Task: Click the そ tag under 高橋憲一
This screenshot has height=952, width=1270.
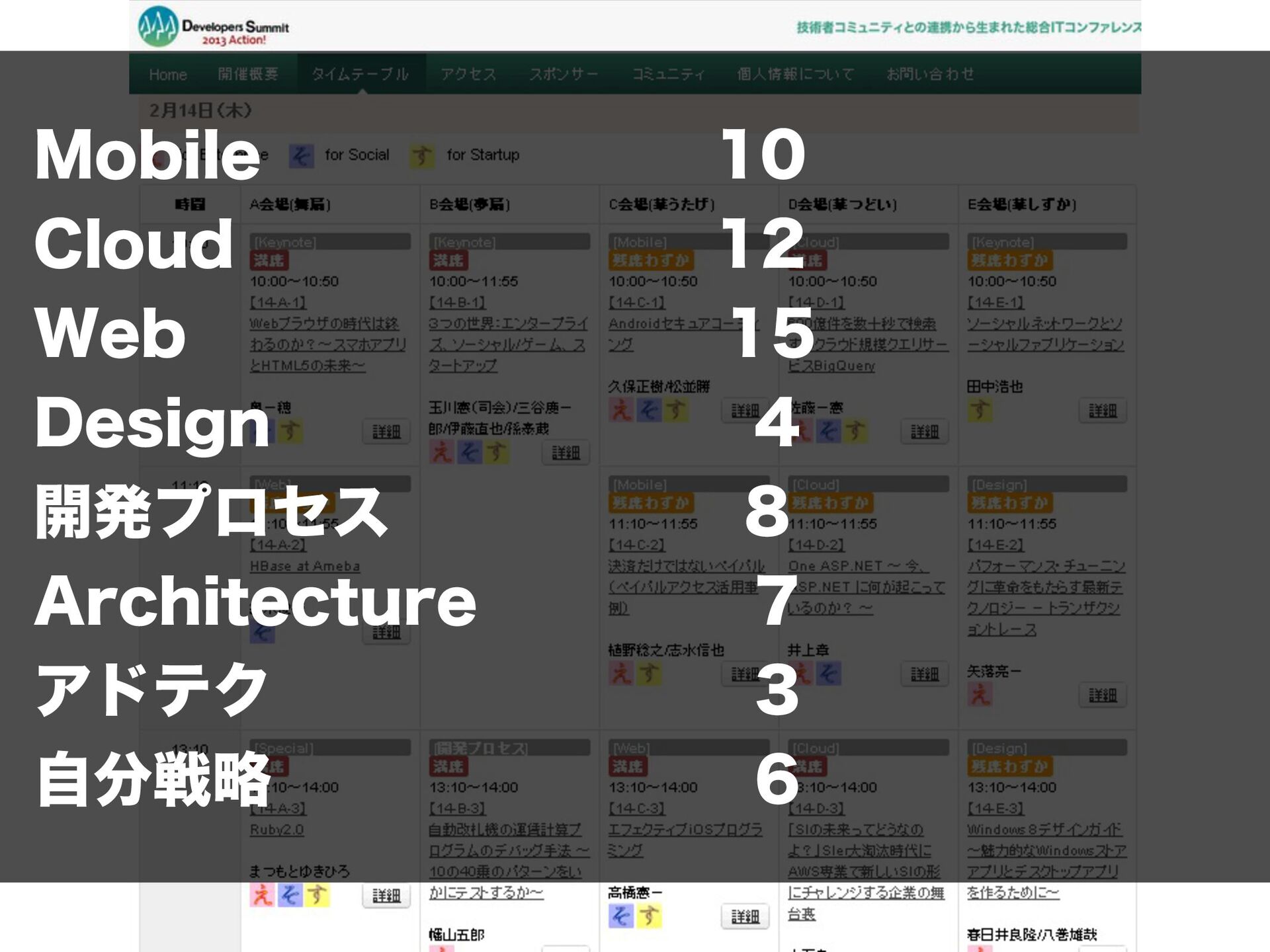Action: (620, 916)
